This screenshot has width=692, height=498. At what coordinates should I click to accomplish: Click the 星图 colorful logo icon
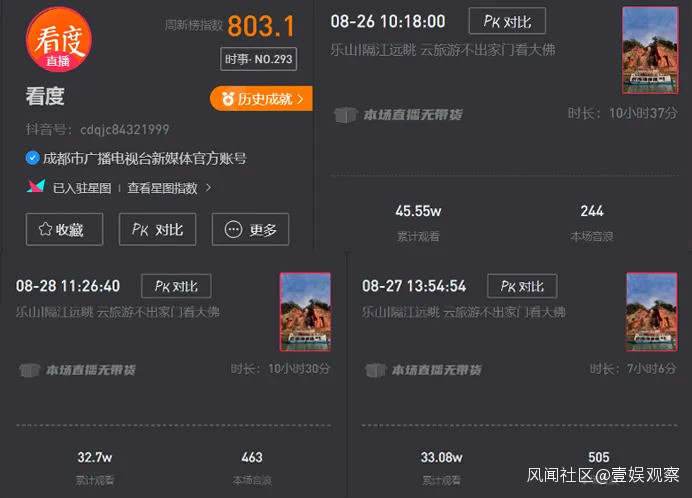(x=36, y=187)
